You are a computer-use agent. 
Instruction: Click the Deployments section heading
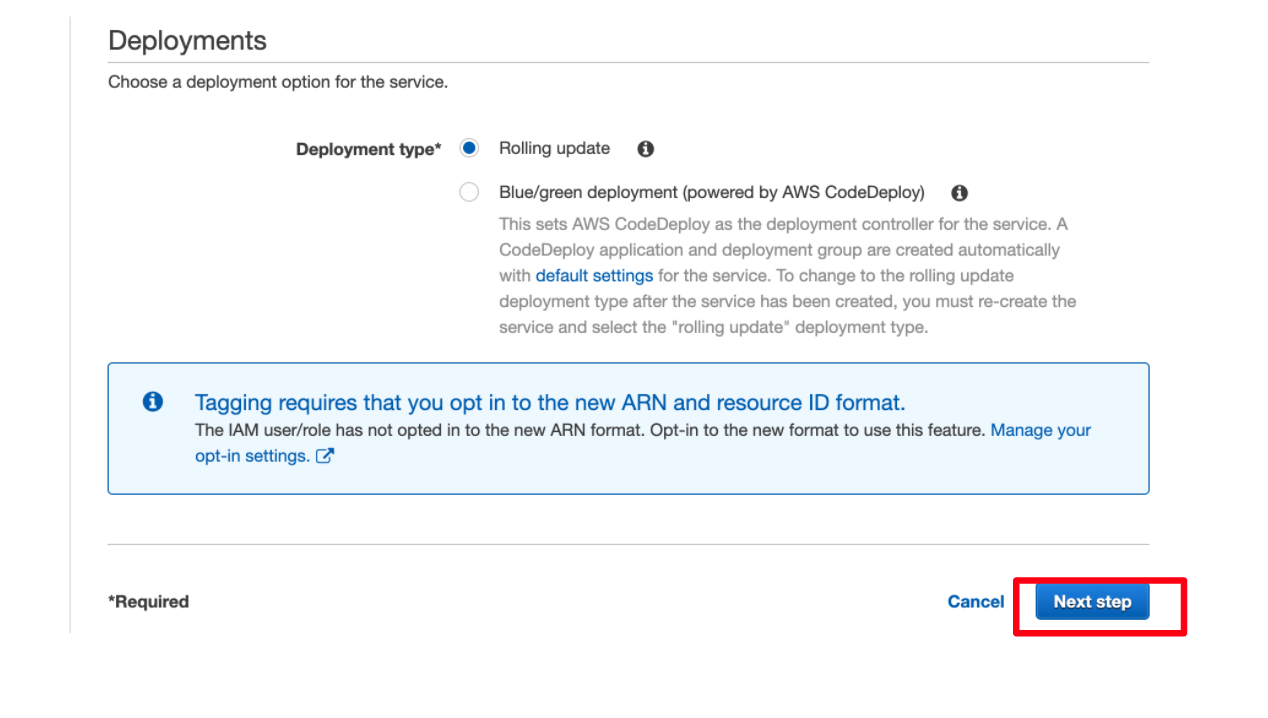coord(187,41)
